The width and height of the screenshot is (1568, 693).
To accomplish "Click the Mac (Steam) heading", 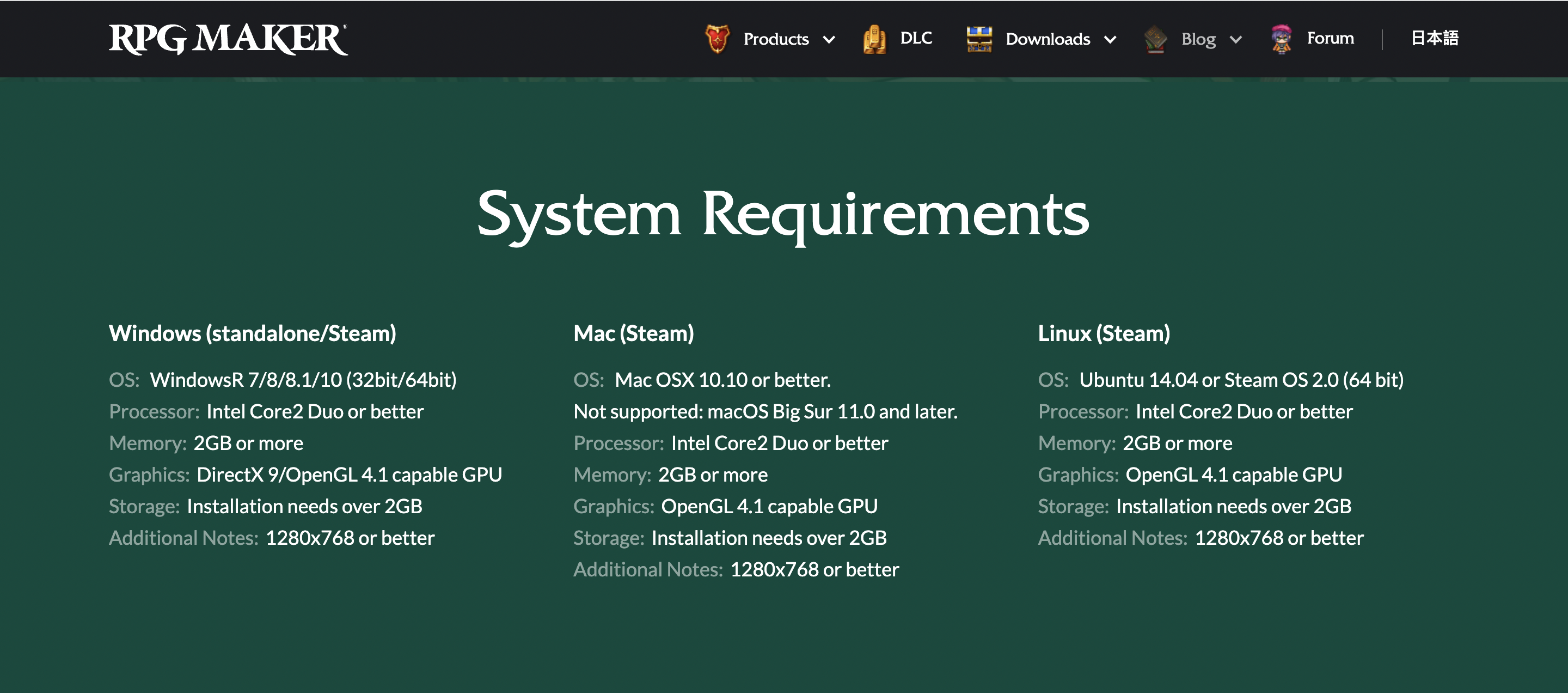I will click(x=634, y=333).
